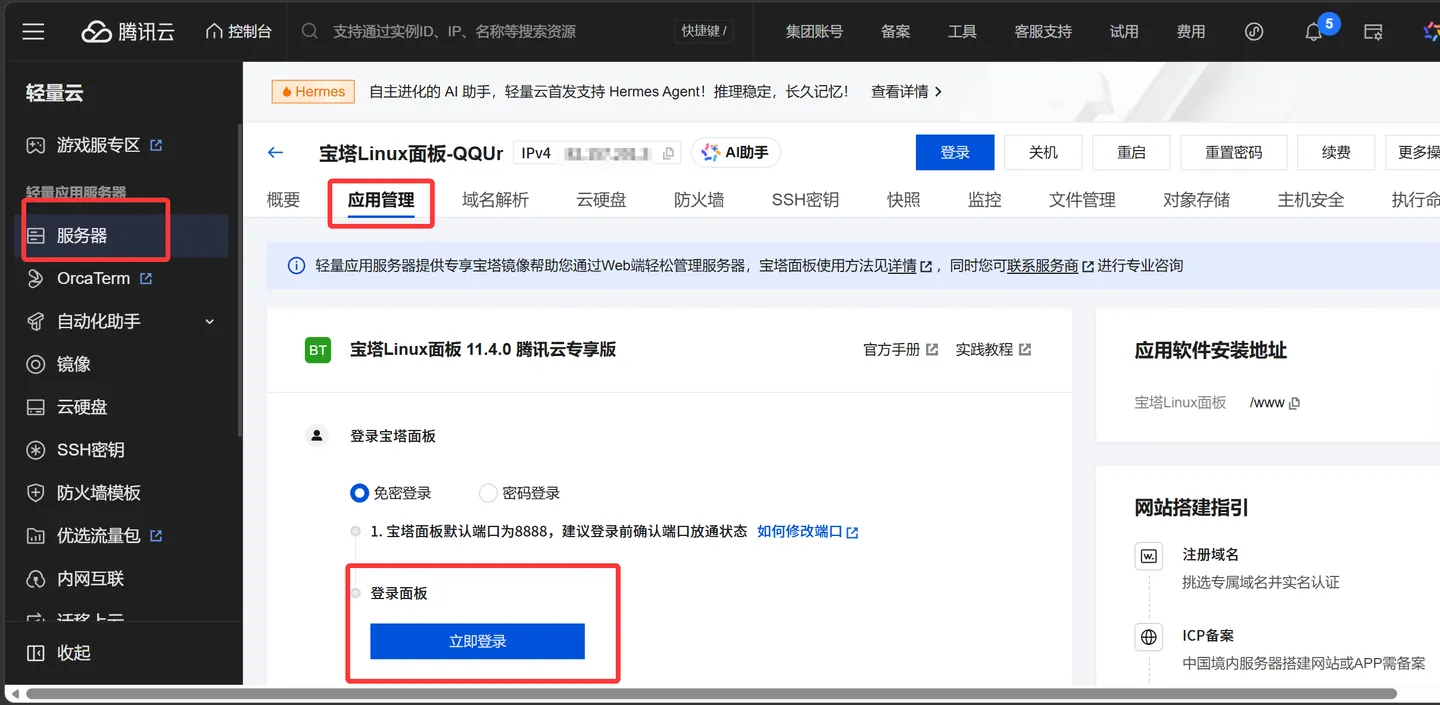This screenshot has width=1440, height=705.
Task: Switch to the 防火墙 tab
Action: (699, 200)
